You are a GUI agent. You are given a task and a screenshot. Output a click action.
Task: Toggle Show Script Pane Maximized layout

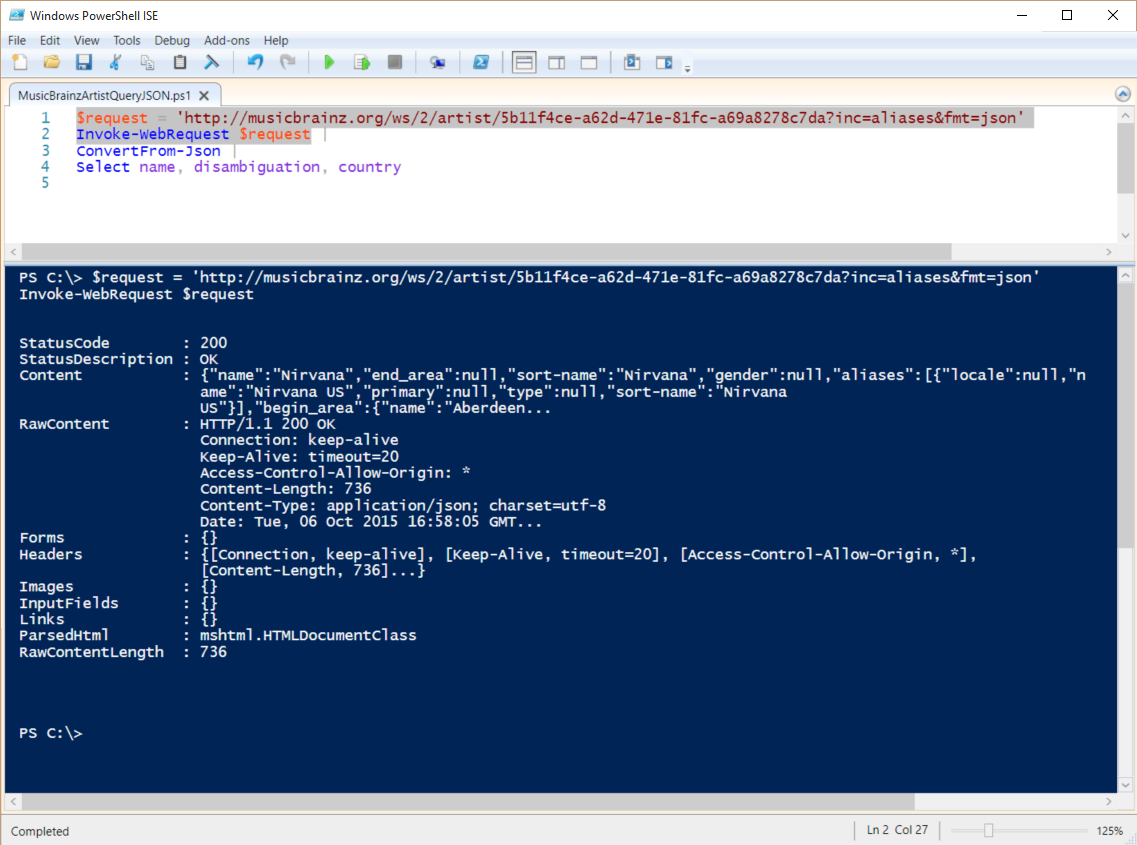pyautogui.click(x=588, y=61)
